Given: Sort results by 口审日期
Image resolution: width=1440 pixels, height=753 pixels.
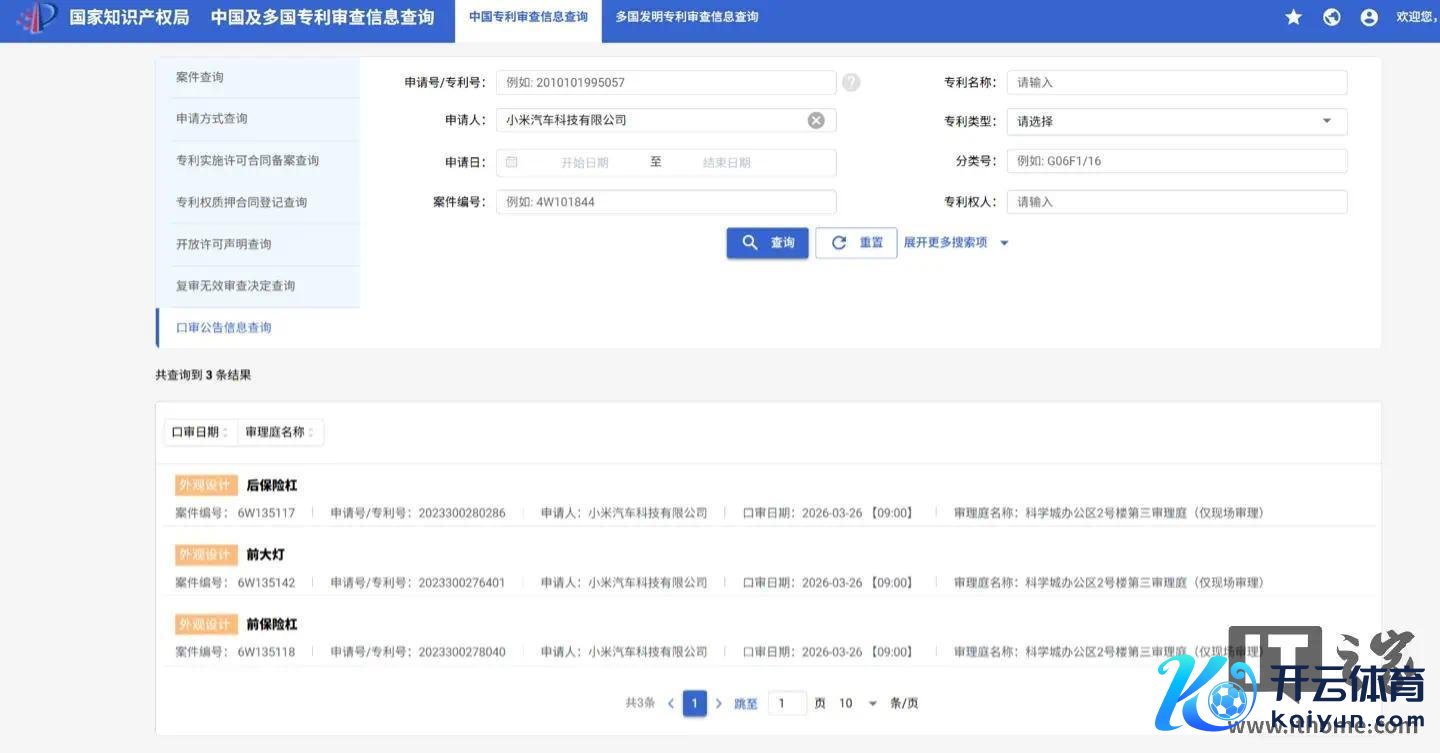Looking at the screenshot, I should [200, 432].
